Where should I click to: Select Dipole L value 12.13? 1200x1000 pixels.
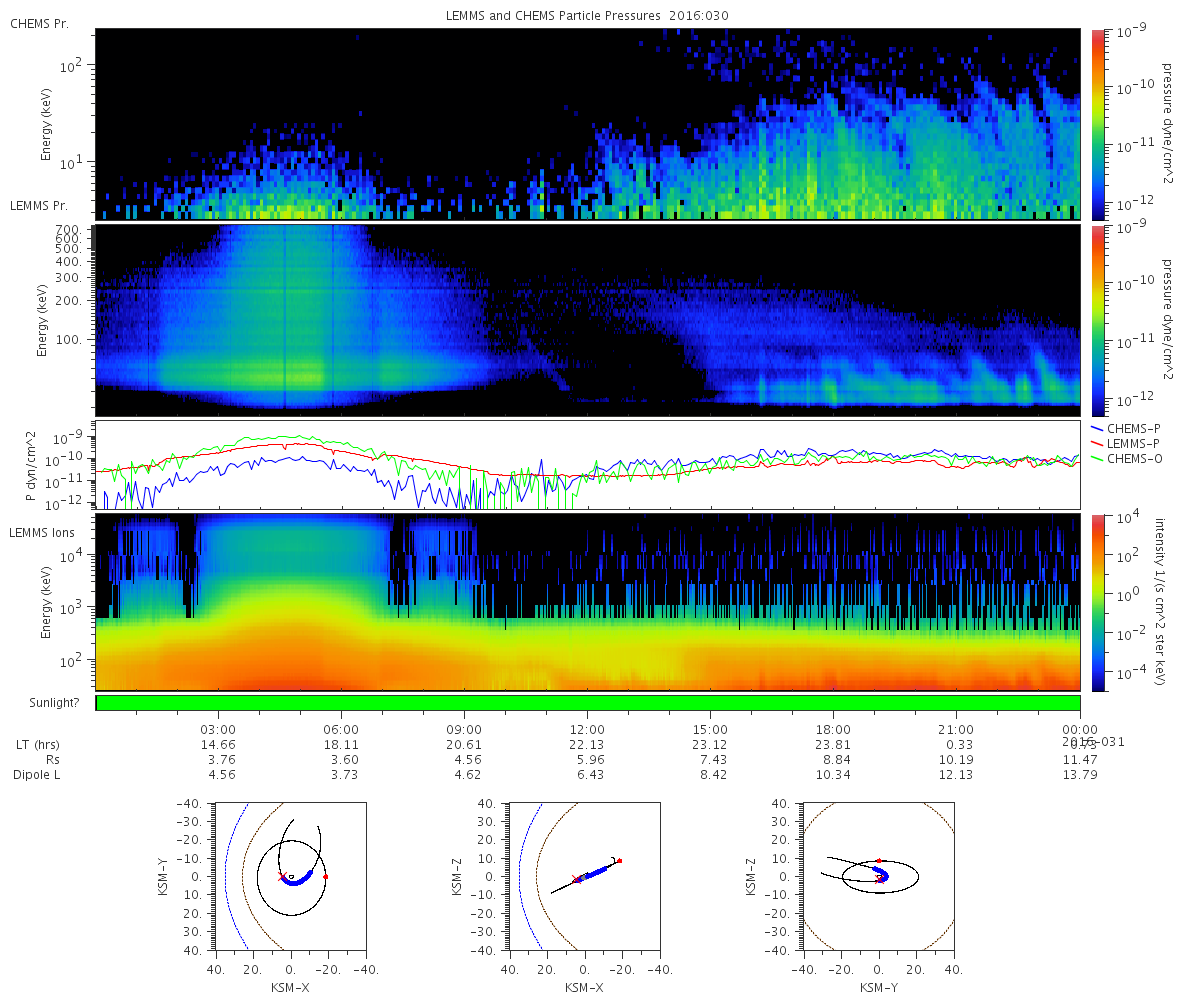(956, 775)
